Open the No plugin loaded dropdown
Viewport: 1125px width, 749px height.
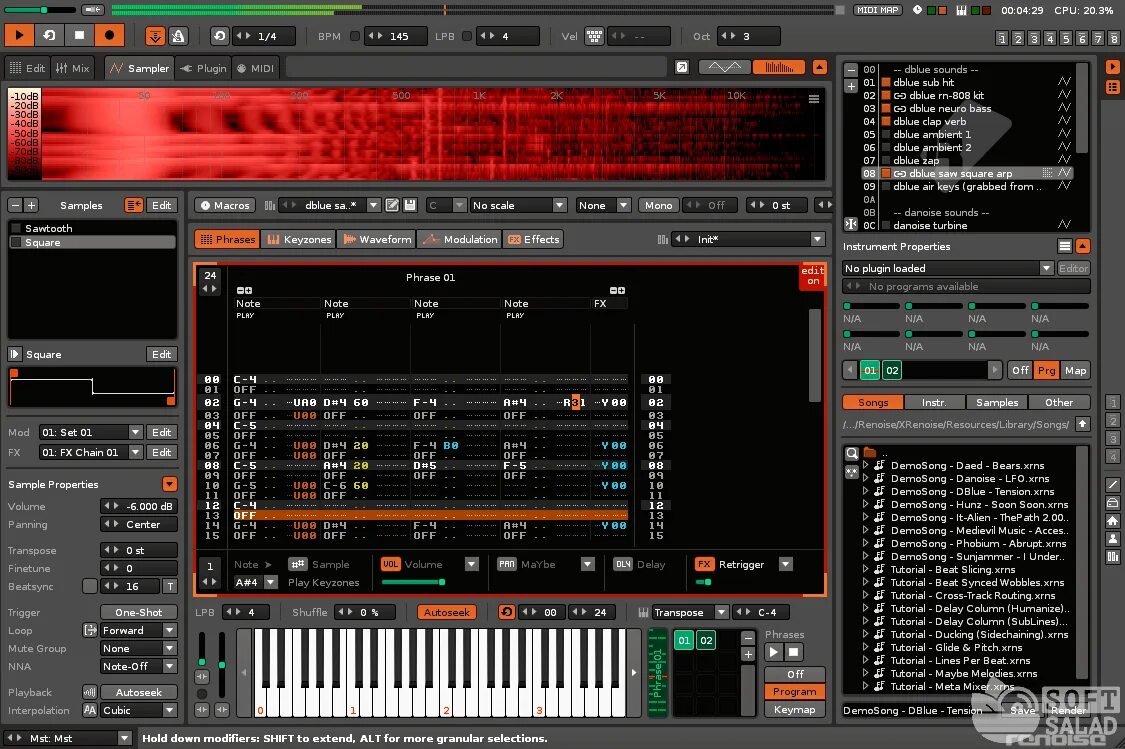pos(948,268)
